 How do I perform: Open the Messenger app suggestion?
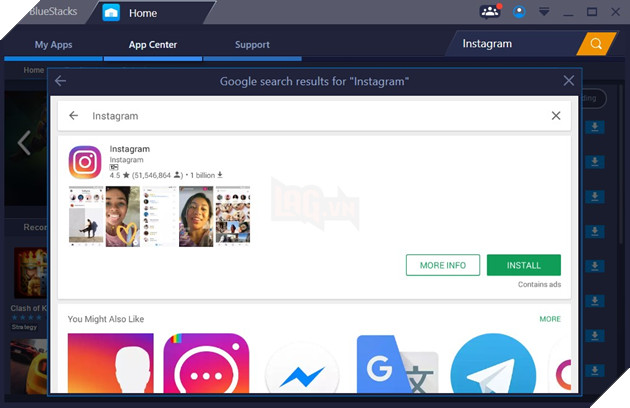click(x=302, y=367)
